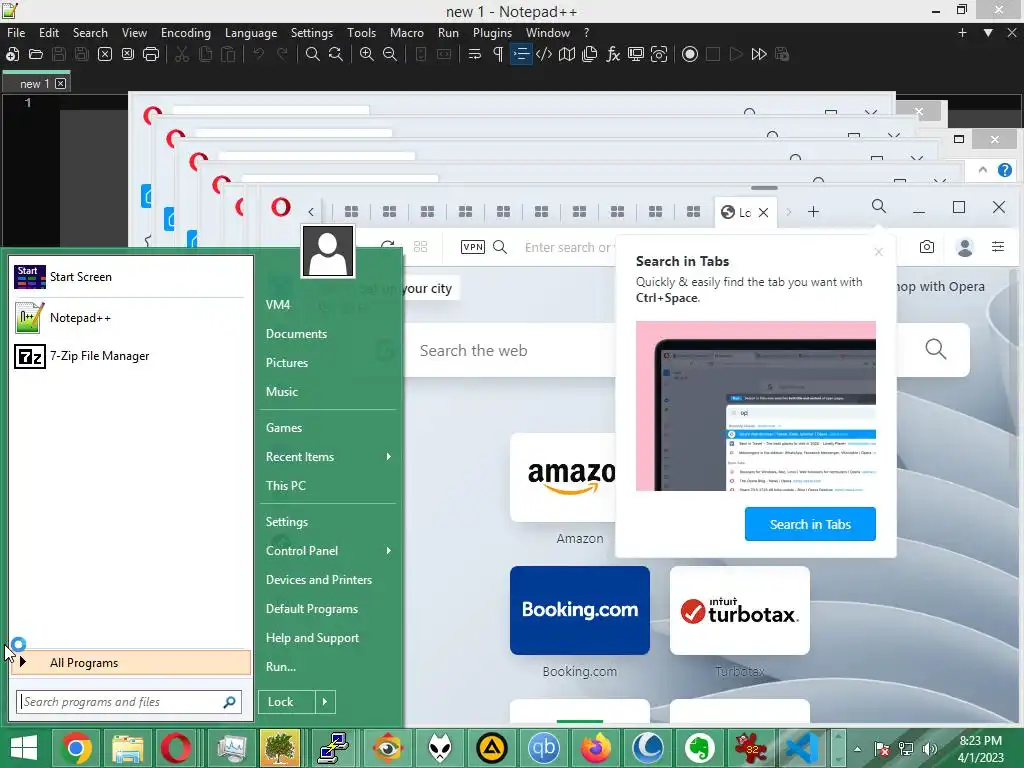Select the 'new 1' document tab
Screen dimensions: 1024x768
click(34, 84)
